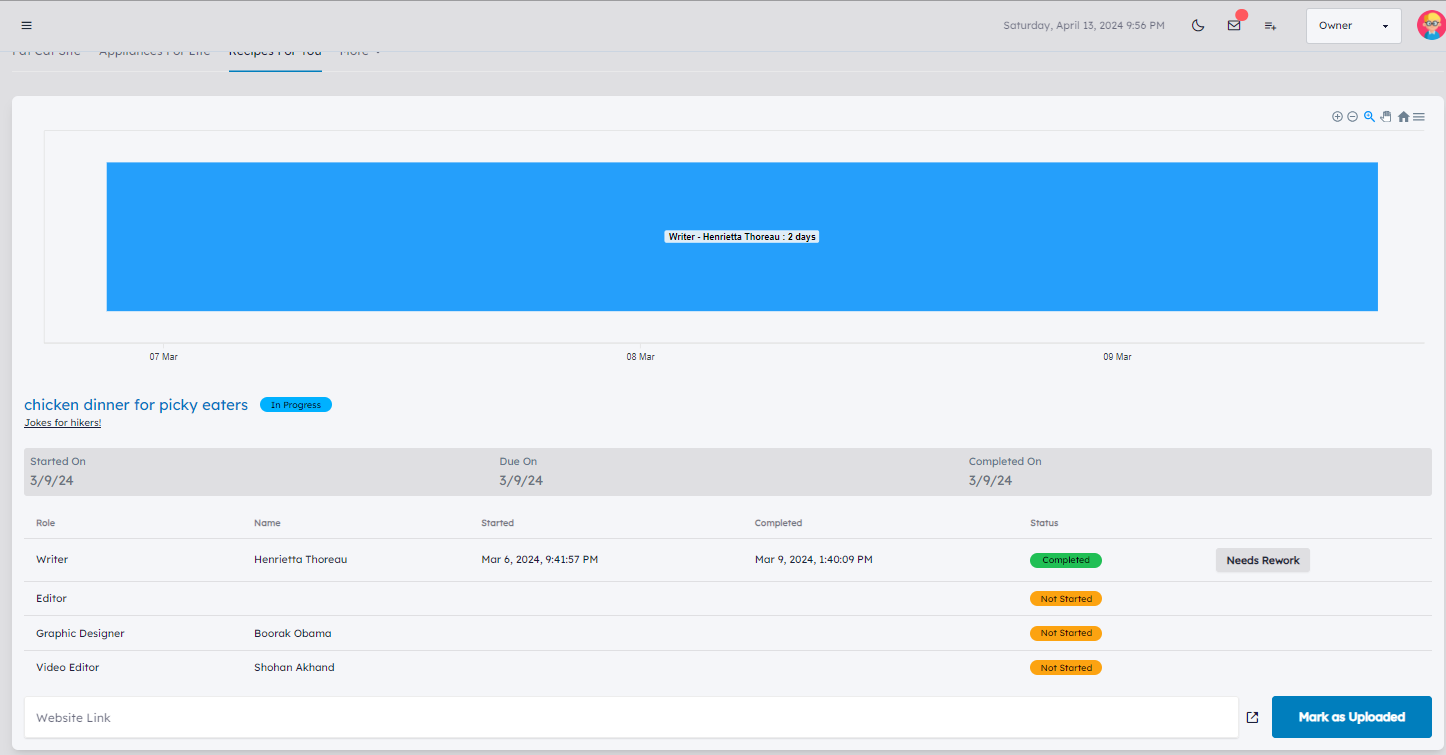Screen dimensions: 1446x755
Task: Zoom in on the chart
Action: (x=1337, y=117)
